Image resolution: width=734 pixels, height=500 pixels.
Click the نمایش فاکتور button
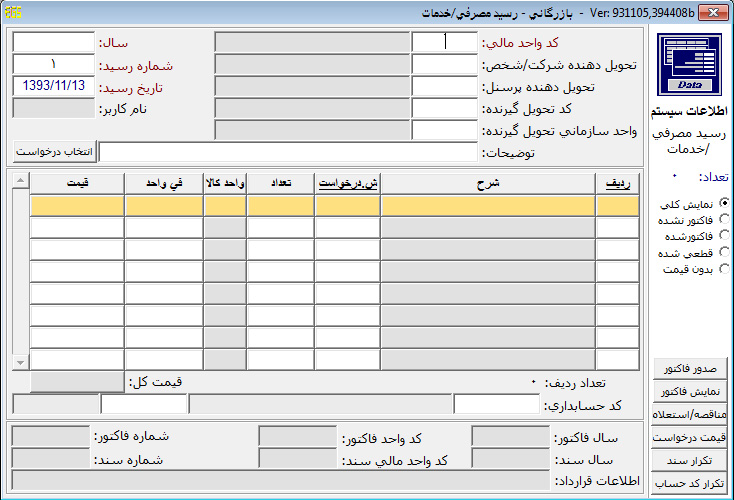[x=690, y=391]
